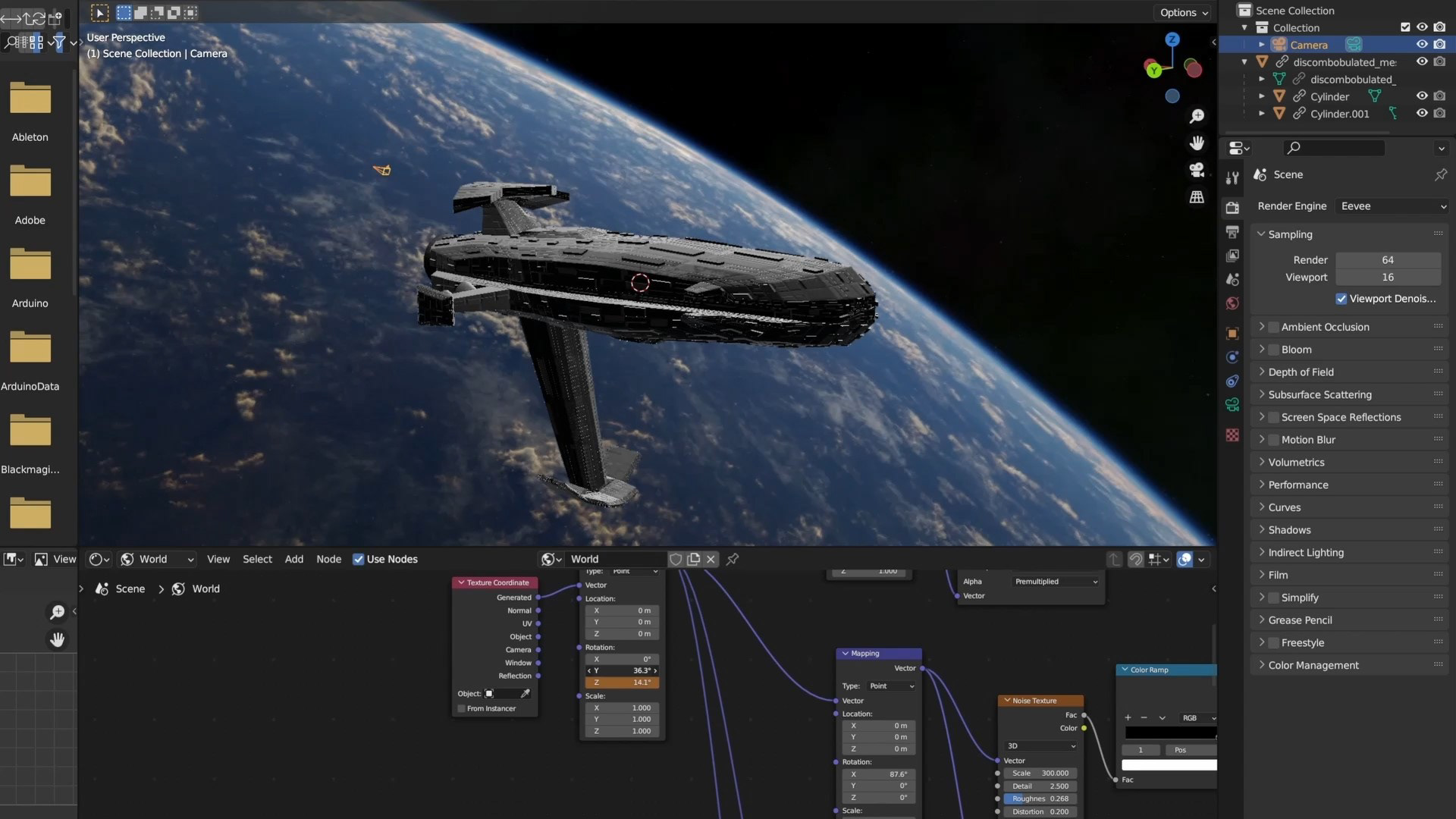Screen dimensions: 1456x819
Task: Open Alpha Premultiplied dropdown in node
Action: coord(1056,582)
